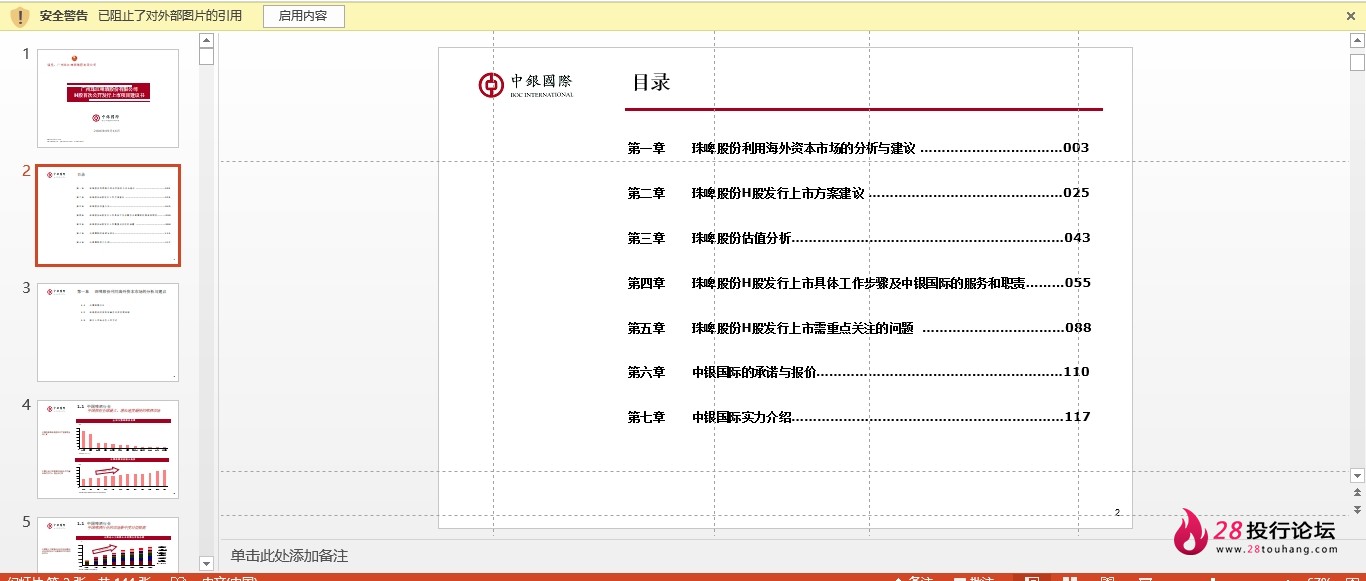Select slide 1 thumbnail

tap(108, 98)
